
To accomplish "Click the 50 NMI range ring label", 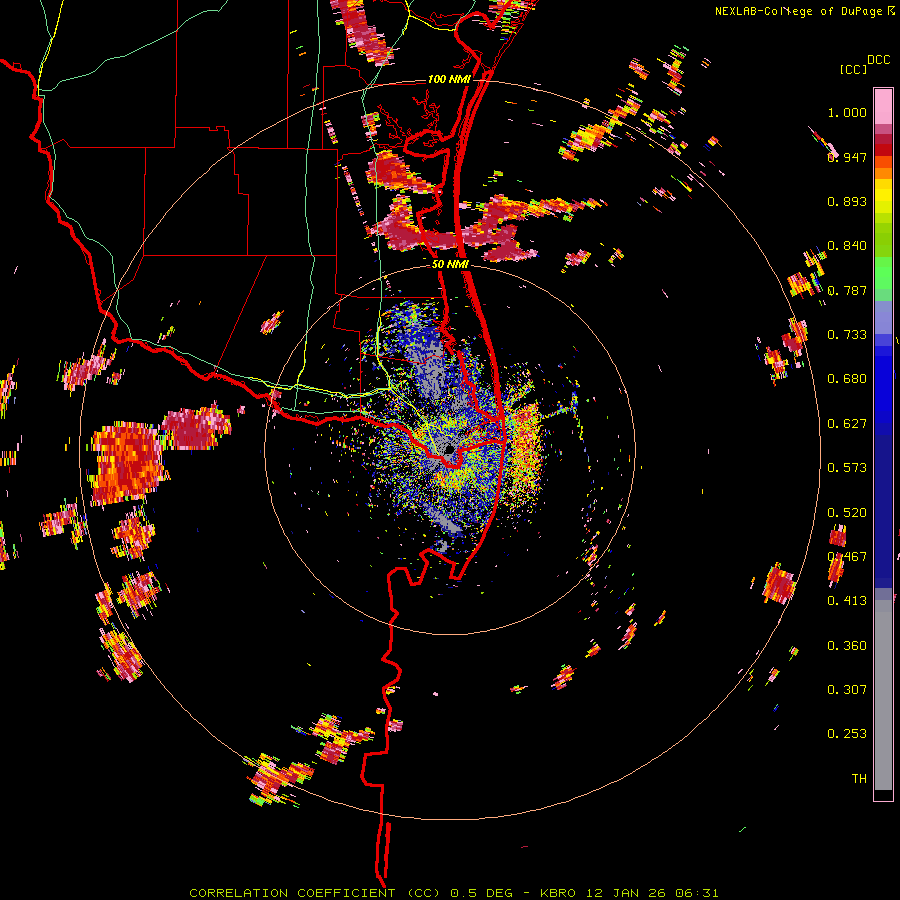I will (450, 264).
